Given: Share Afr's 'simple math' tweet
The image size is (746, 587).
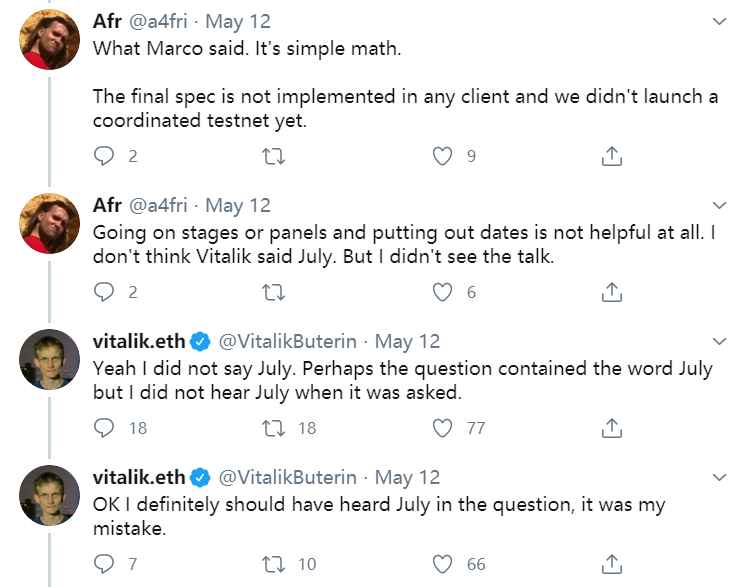Looking at the screenshot, I should 611,156.
